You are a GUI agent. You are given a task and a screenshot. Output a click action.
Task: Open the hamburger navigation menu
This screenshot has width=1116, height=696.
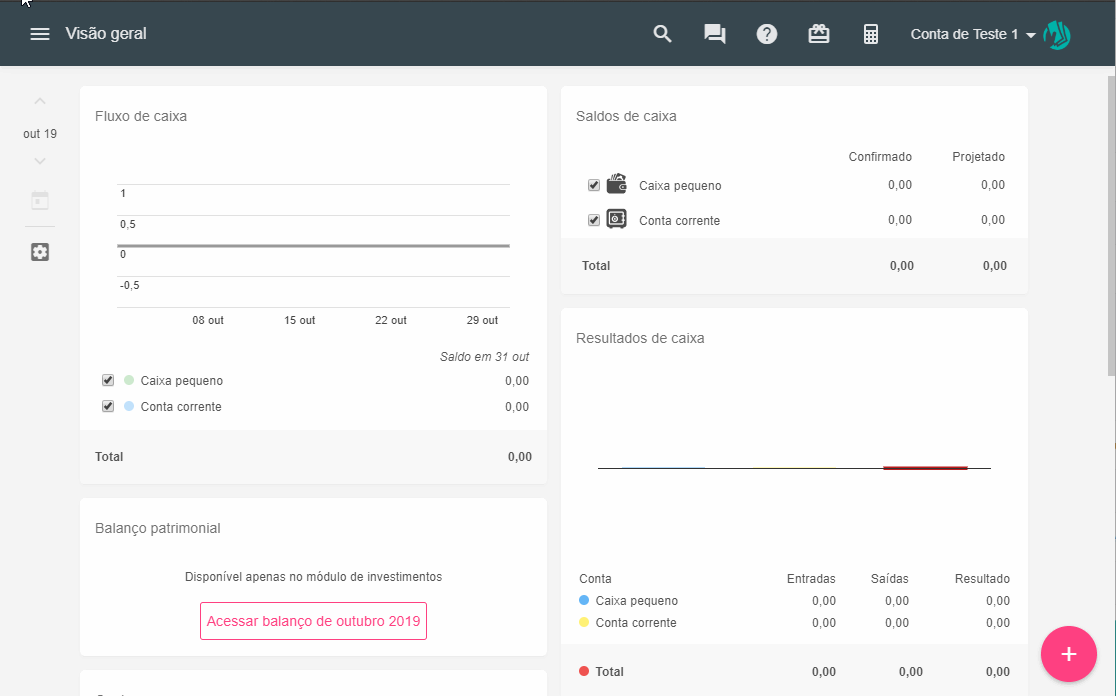[40, 34]
